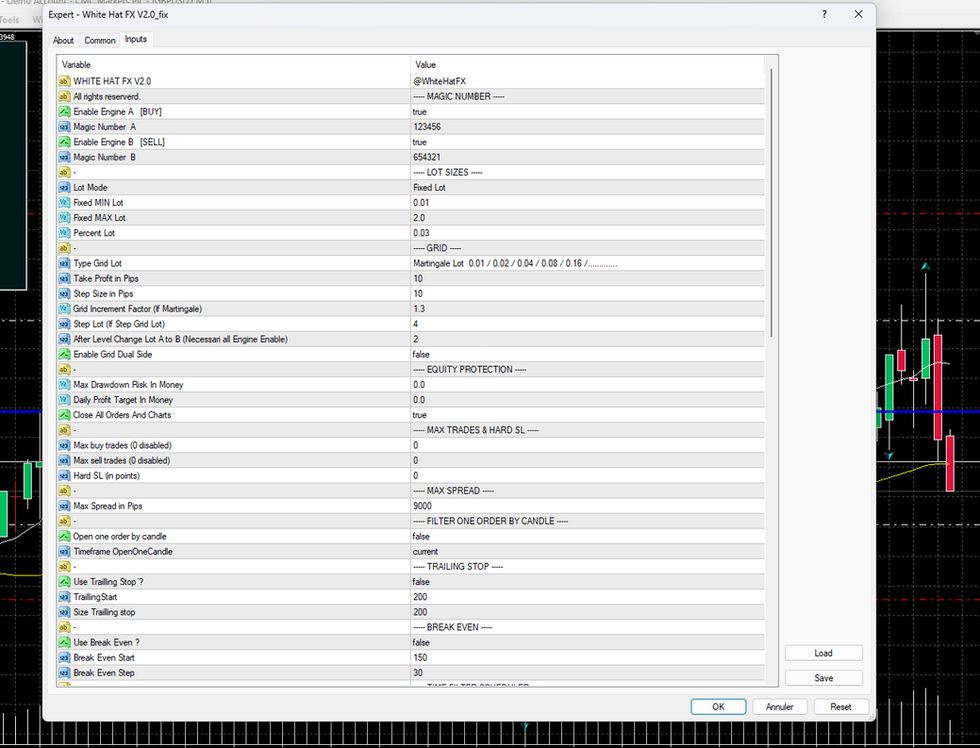Click the icon beside Max Drawdown Risk In Money
980x748 pixels.
point(64,385)
